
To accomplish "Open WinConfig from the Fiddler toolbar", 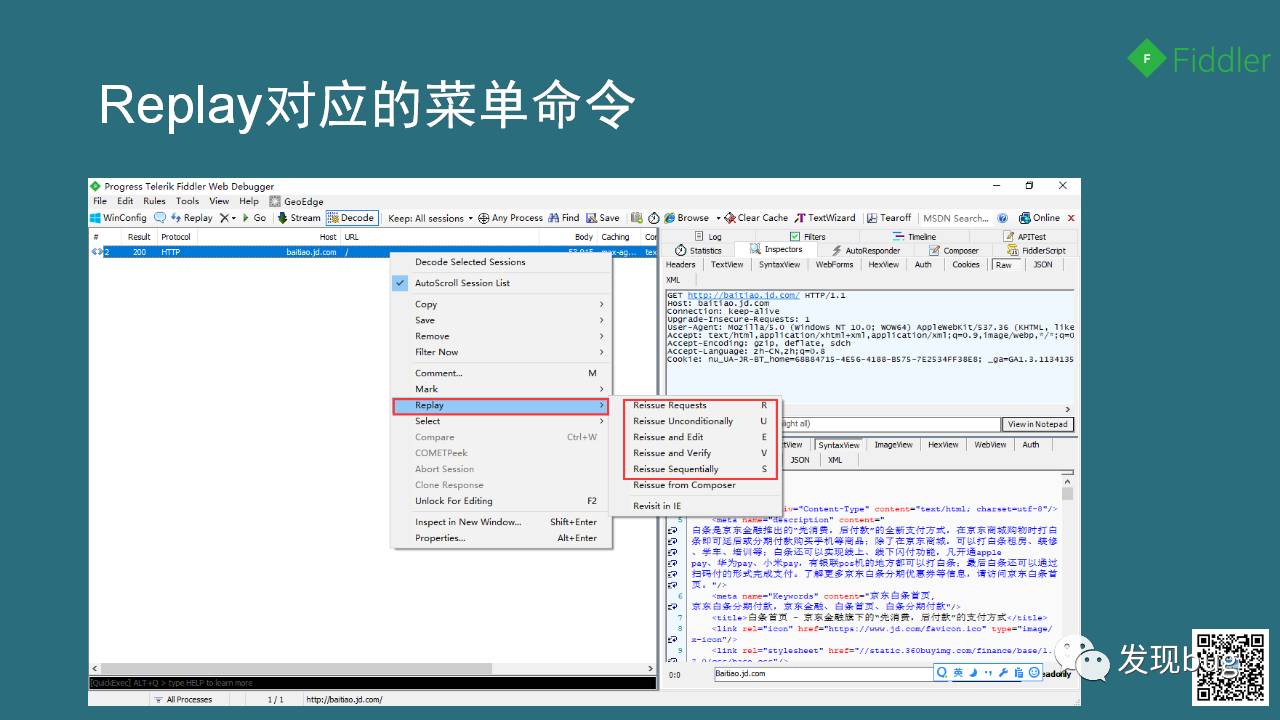I will (118, 217).
